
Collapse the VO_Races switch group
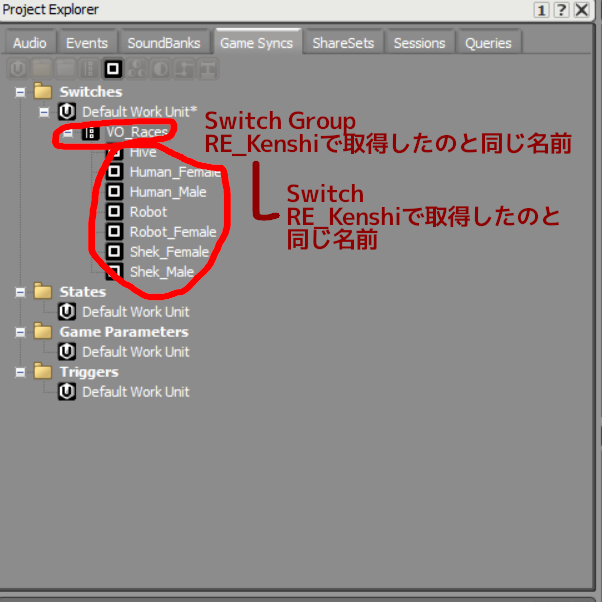(x=68, y=132)
